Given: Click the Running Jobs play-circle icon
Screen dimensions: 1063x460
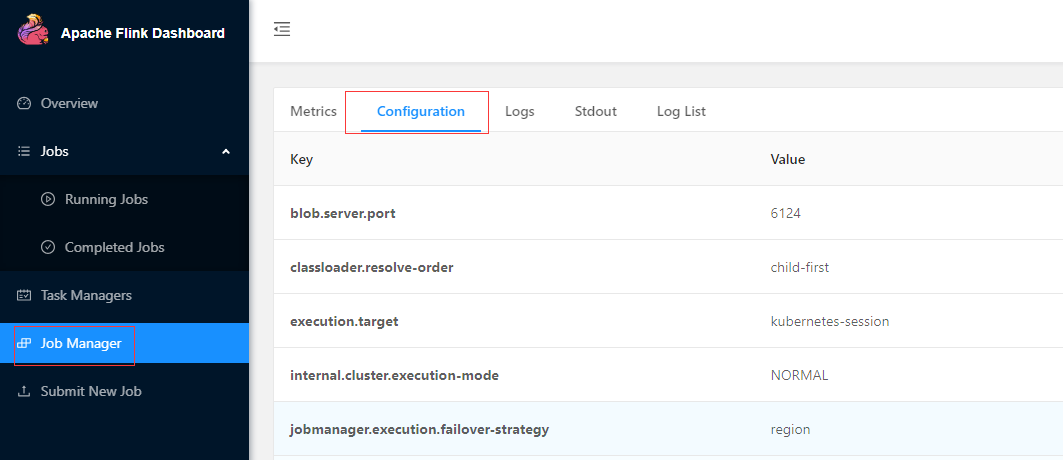Looking at the screenshot, I should tap(47, 200).
